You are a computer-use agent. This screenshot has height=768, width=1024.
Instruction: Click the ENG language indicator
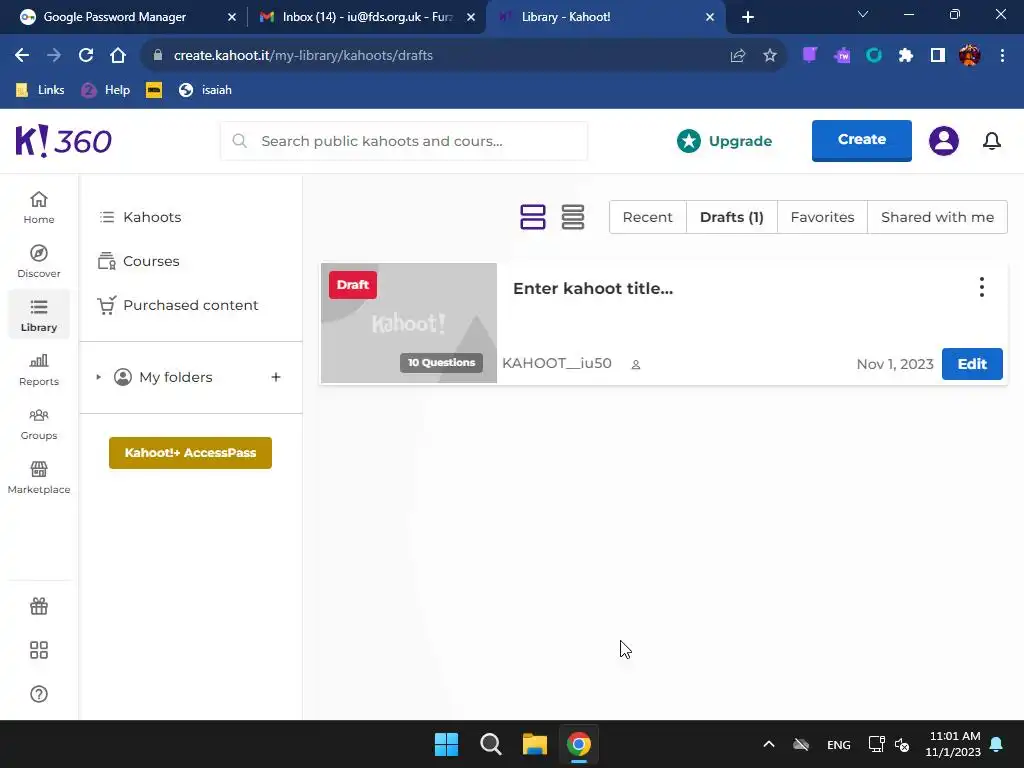pos(839,744)
